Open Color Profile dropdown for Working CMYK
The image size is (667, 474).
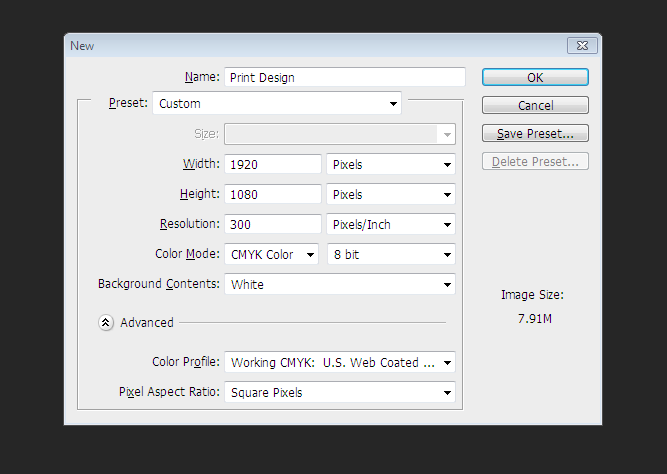point(339,362)
